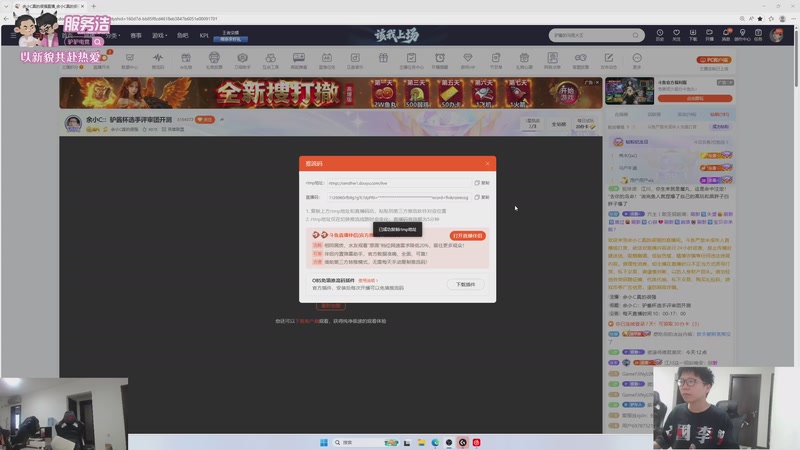Viewport: 800px width, 450px height.
Task: Open the 消息 bell icon with its badge
Action: click(726, 35)
